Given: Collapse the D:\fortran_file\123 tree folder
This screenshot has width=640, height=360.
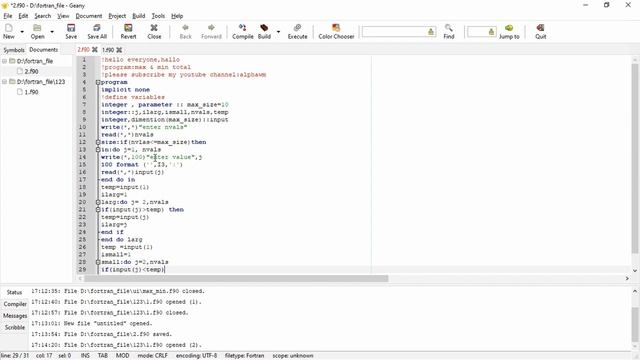Looking at the screenshot, I should [4, 82].
